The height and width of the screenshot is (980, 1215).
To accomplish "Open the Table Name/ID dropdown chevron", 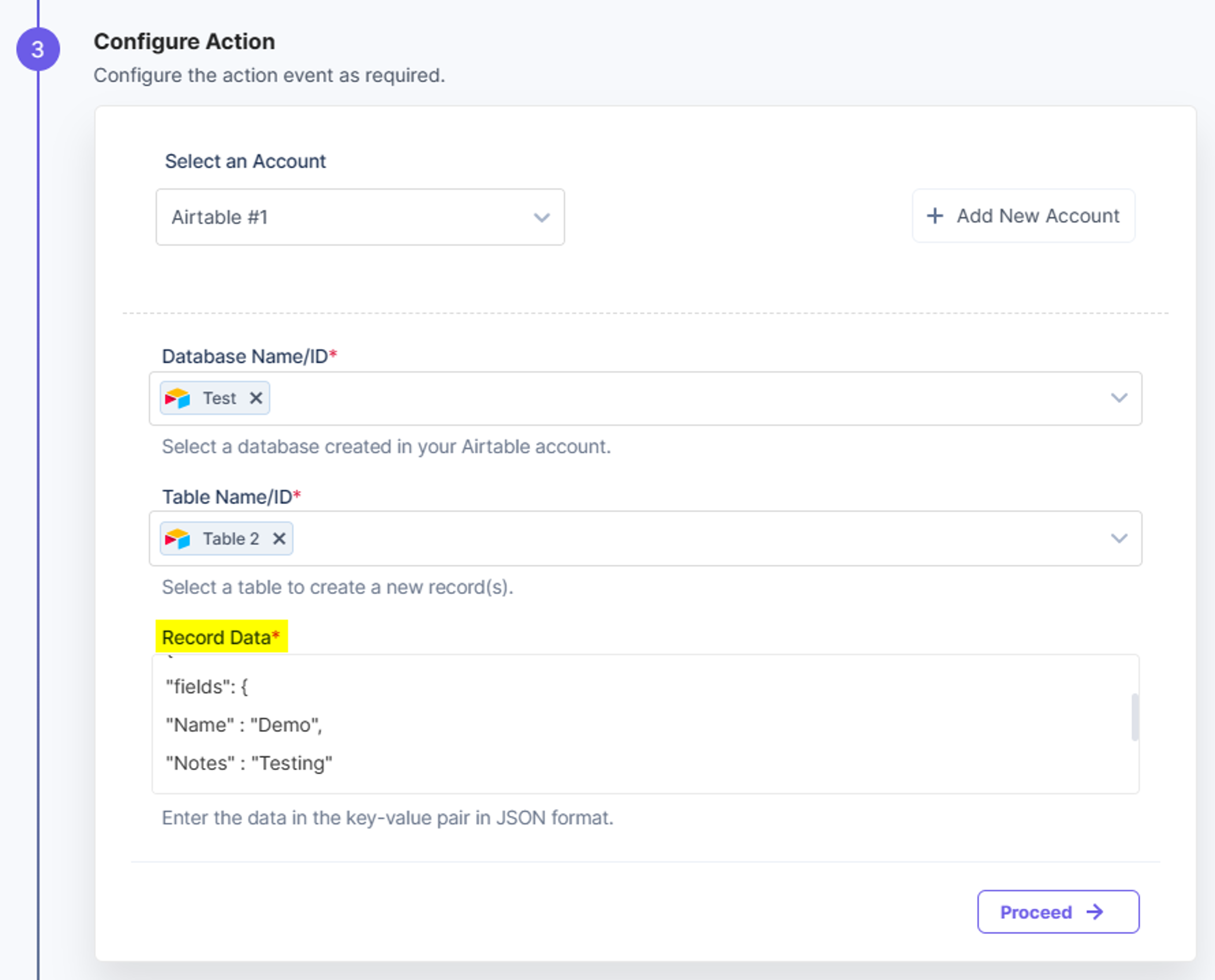I will pyautogui.click(x=1119, y=539).
